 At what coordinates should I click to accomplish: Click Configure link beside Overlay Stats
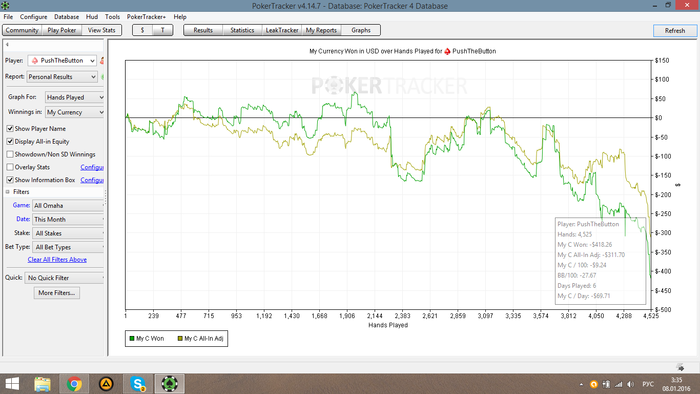[92, 167]
